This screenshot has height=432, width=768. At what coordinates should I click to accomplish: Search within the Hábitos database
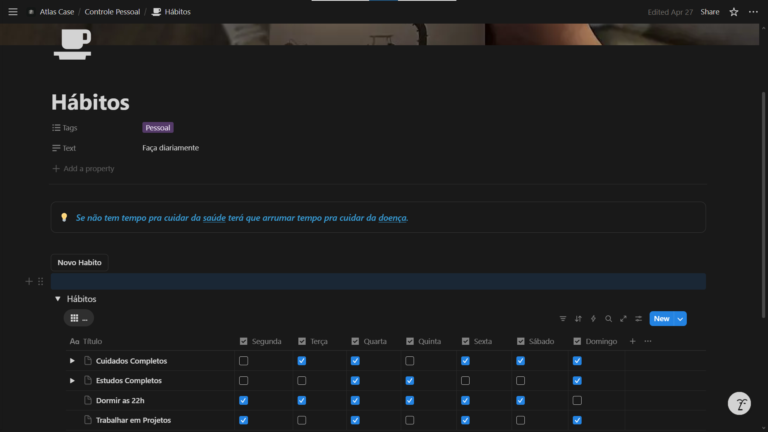[608, 319]
